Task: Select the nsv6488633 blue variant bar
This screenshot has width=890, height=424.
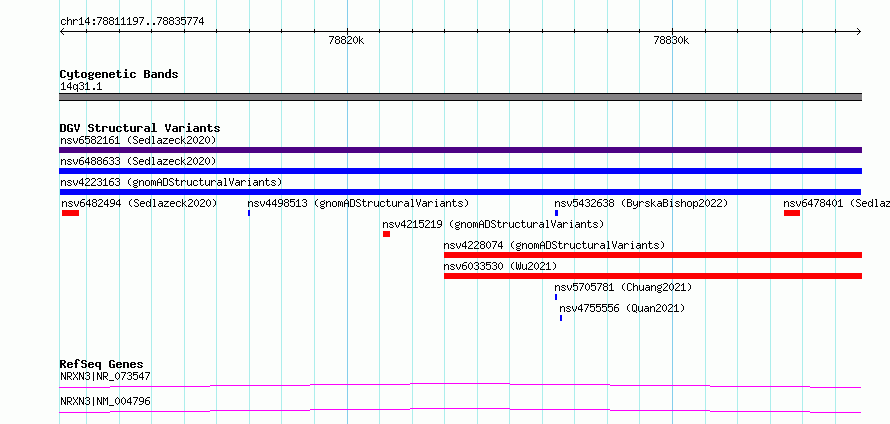Action: click(460, 171)
